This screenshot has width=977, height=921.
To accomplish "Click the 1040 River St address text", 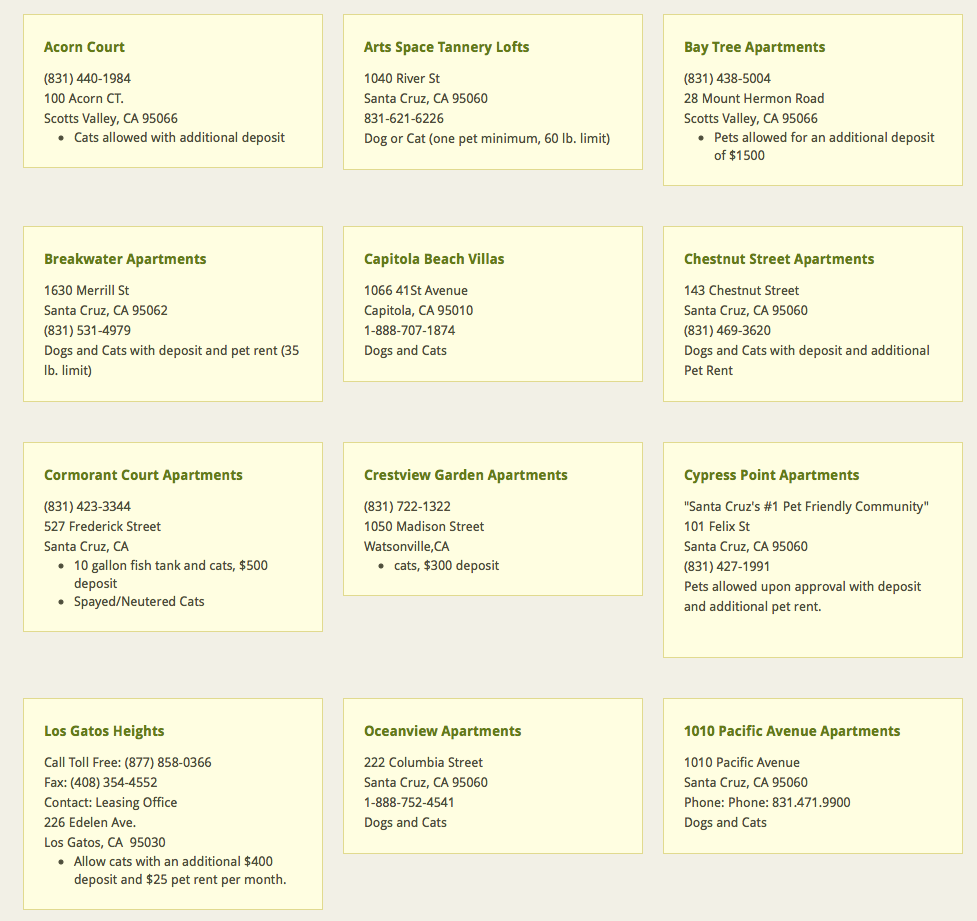I will click(x=402, y=79).
